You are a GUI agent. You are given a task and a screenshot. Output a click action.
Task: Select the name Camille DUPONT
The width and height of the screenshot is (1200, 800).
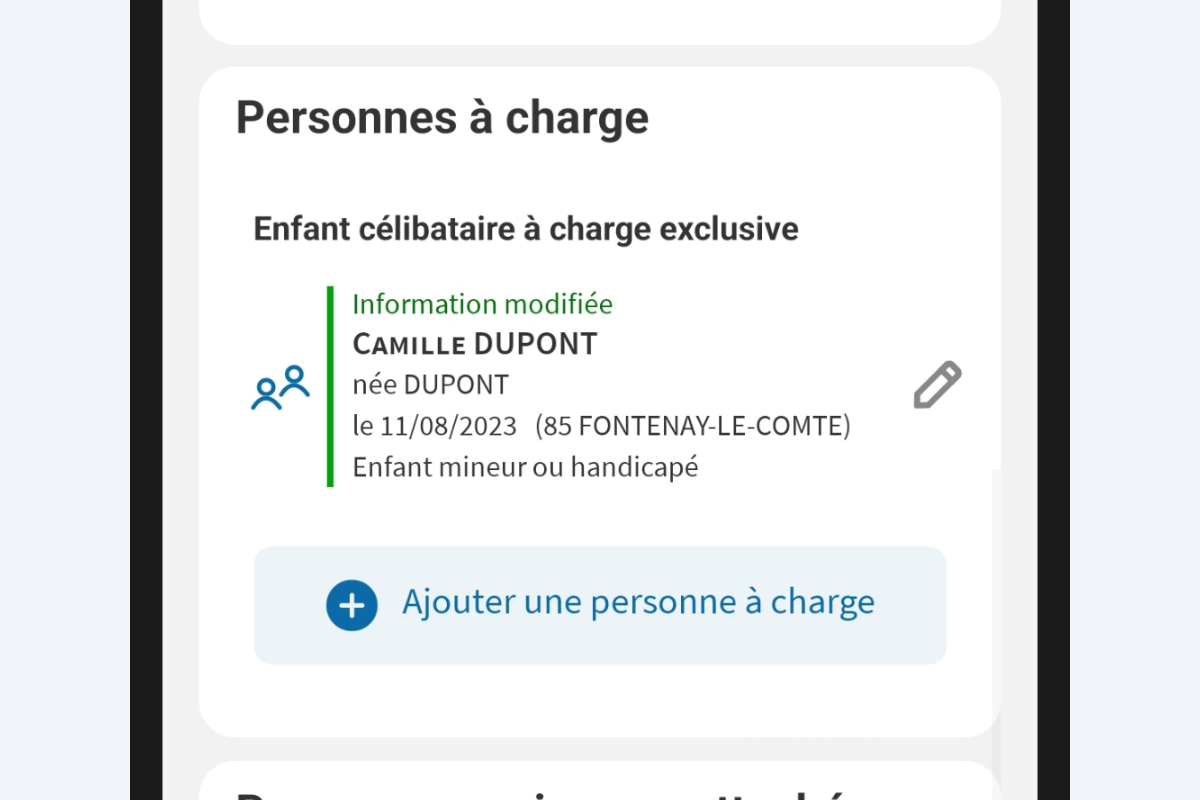[474, 344]
